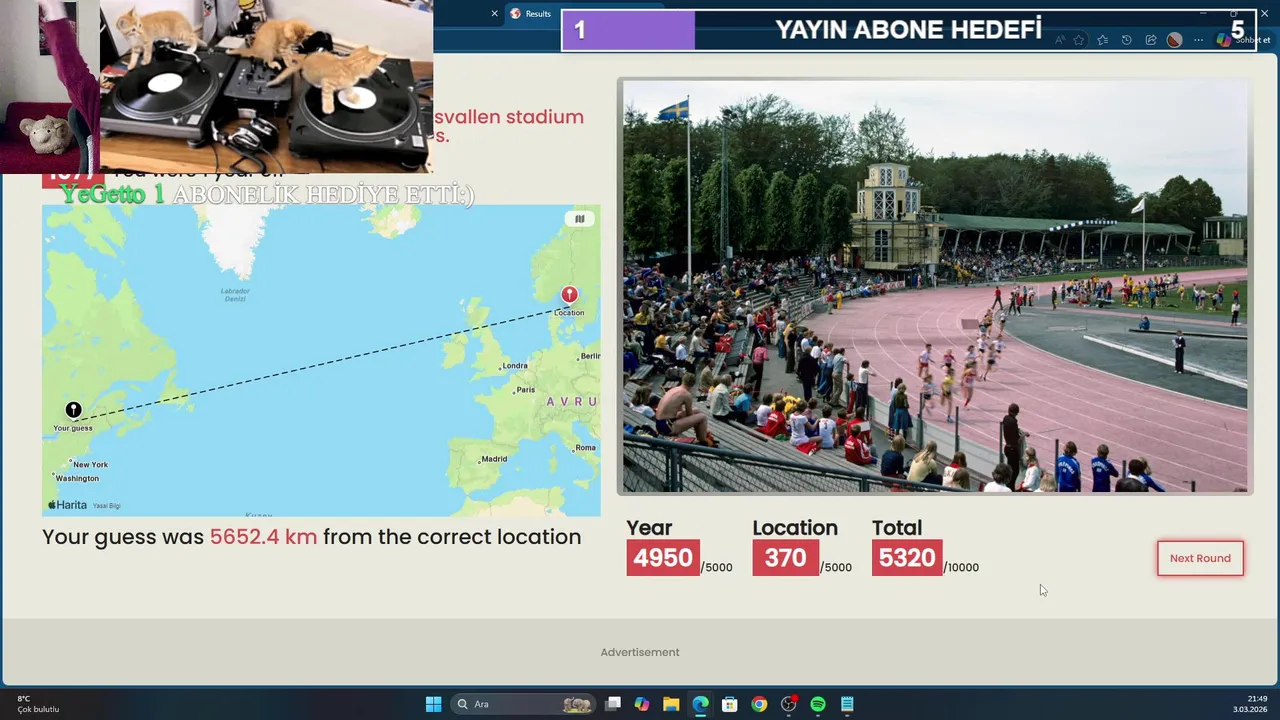The image size is (1280, 720).
Task: Click the New York label on map
Action: pos(90,465)
